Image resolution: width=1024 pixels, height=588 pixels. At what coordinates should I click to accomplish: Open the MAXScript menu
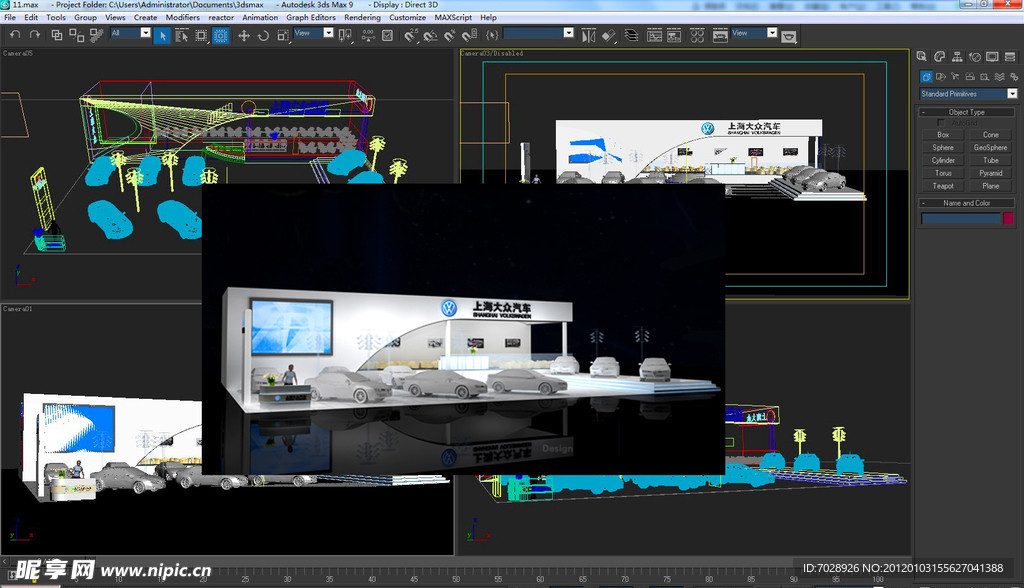tap(452, 17)
